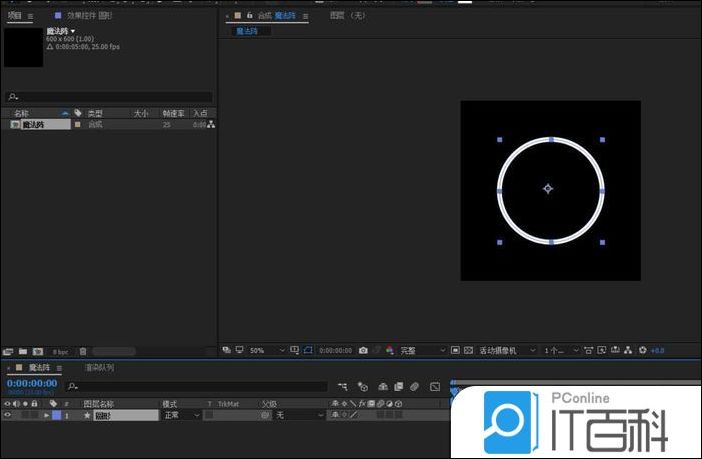Click the graph editor icon in timeline
This screenshot has width=702, height=459.
pos(435,386)
